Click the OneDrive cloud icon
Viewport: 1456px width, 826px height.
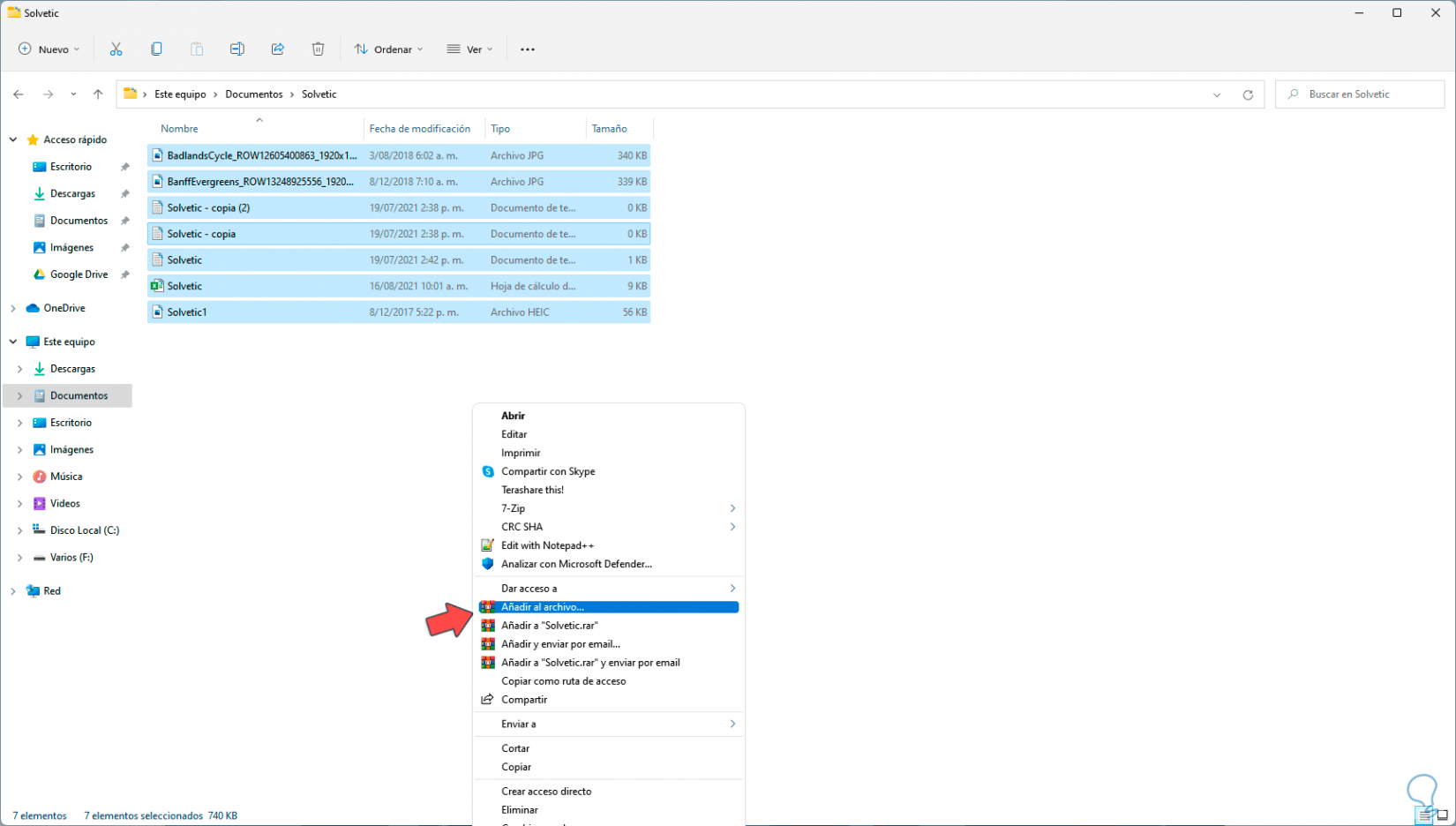point(33,308)
